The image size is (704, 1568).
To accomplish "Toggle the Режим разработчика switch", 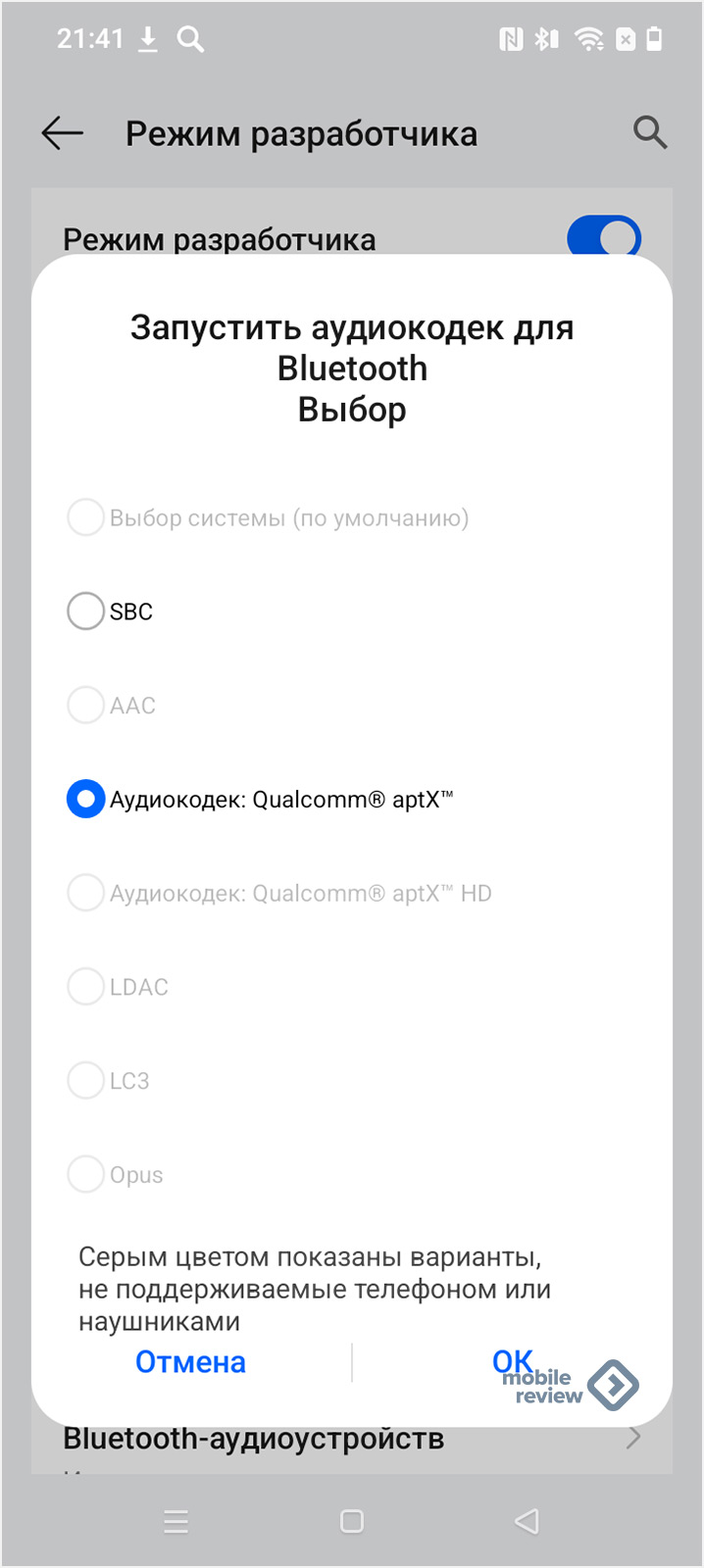I will pyautogui.click(x=604, y=237).
